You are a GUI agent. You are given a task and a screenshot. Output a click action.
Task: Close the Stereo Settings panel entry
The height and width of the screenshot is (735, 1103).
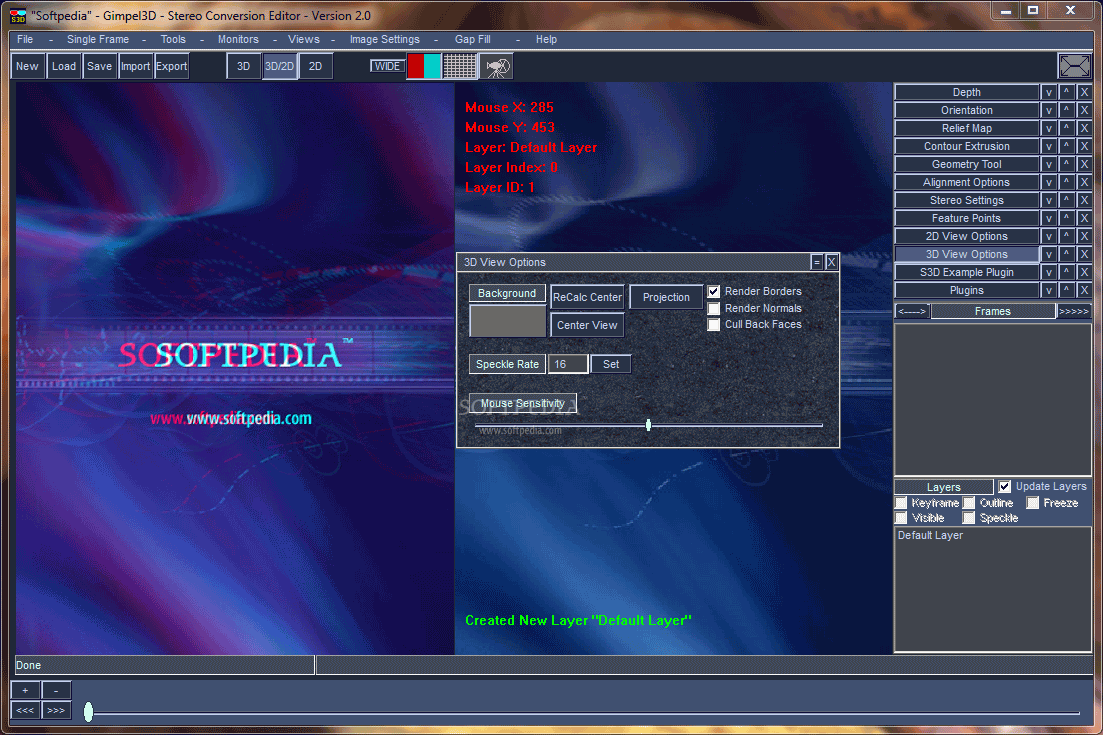pyautogui.click(x=1084, y=200)
